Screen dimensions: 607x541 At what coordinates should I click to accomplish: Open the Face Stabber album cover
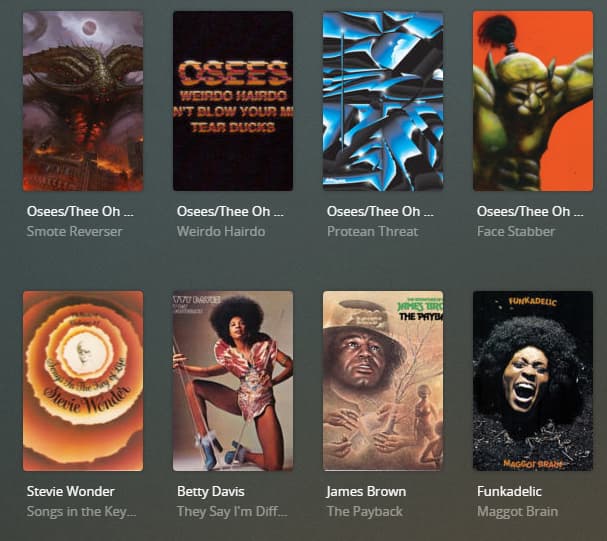coord(533,101)
